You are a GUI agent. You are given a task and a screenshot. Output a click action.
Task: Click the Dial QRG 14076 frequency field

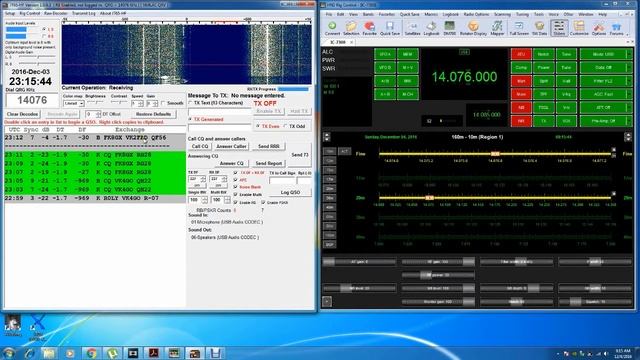click(x=32, y=100)
